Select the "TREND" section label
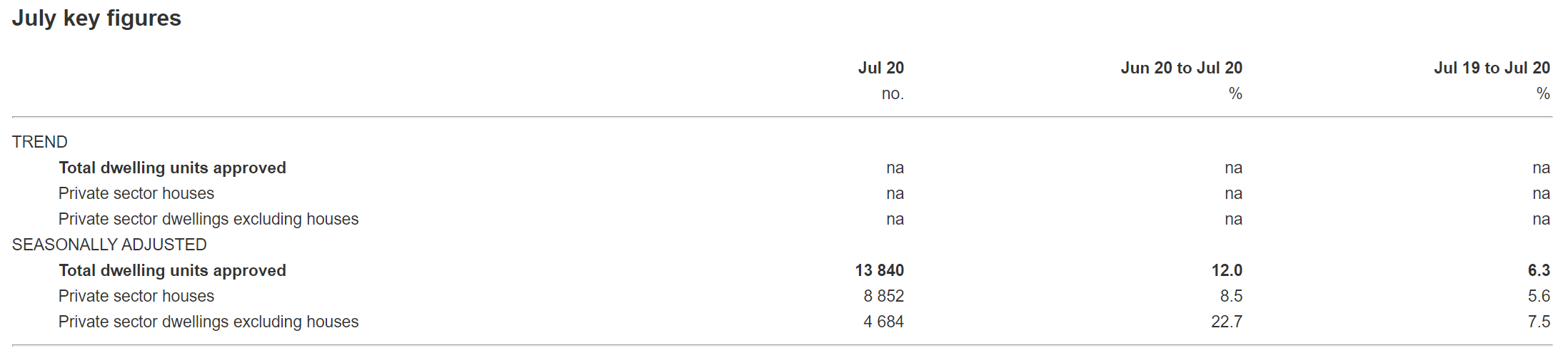Screen dimensions: 1568x353 coord(40,142)
